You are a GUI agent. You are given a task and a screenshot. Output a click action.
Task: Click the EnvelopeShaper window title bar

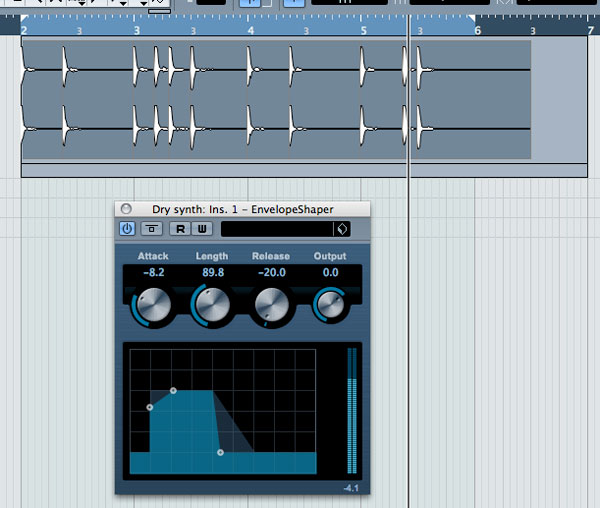coord(243,209)
